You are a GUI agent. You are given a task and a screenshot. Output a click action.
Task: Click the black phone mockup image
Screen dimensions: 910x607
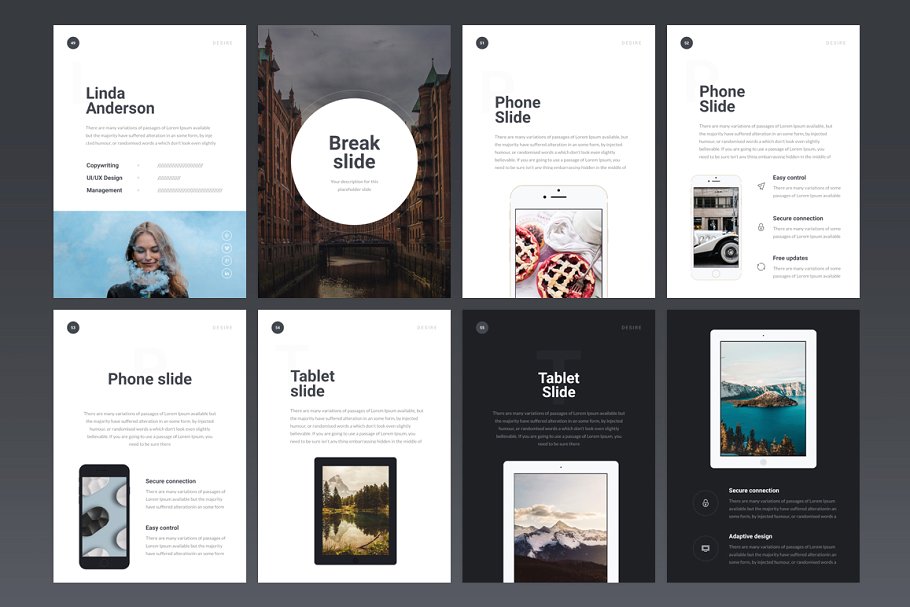[x=104, y=516]
